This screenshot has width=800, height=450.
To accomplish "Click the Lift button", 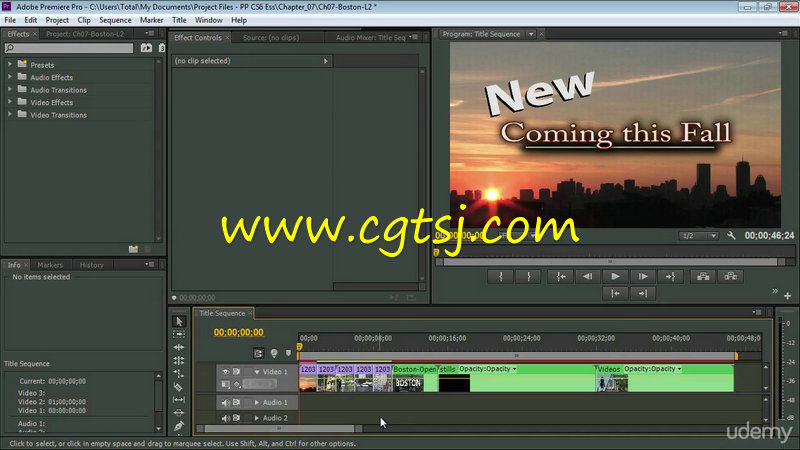I will (x=703, y=277).
